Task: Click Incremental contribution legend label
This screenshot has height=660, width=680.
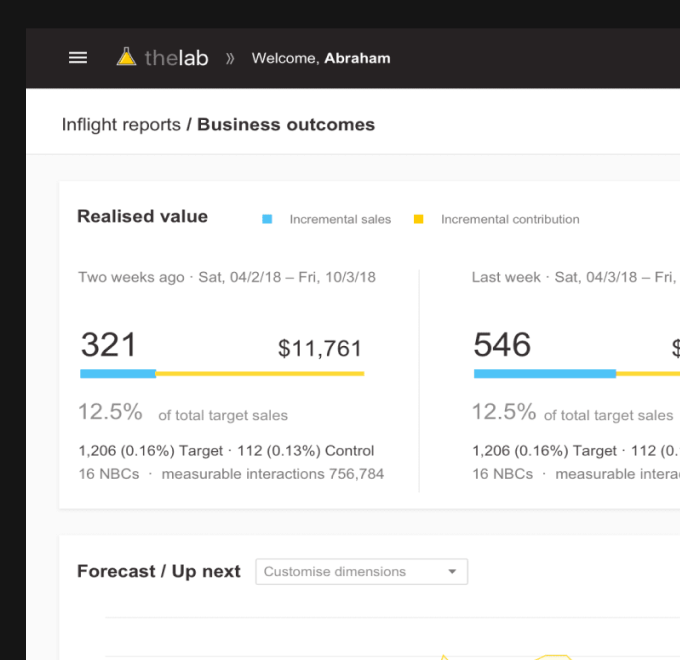Action: [x=510, y=219]
